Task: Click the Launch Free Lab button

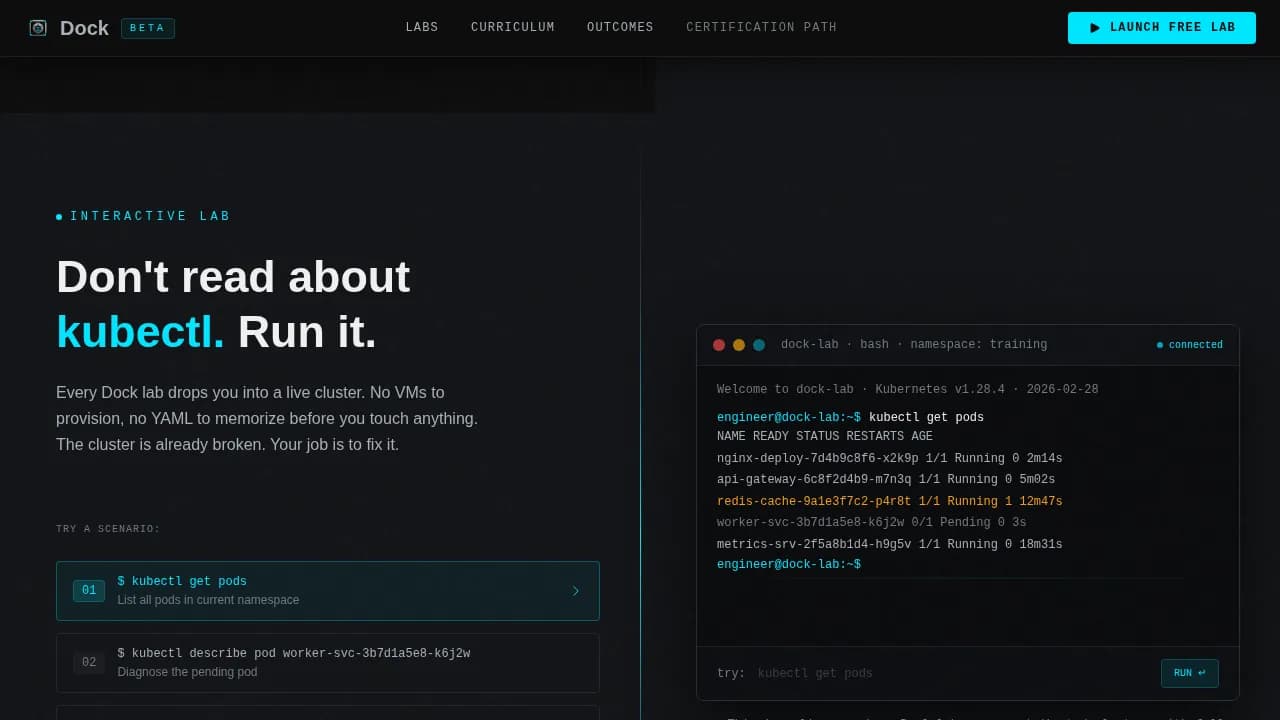Action: pos(1162,28)
